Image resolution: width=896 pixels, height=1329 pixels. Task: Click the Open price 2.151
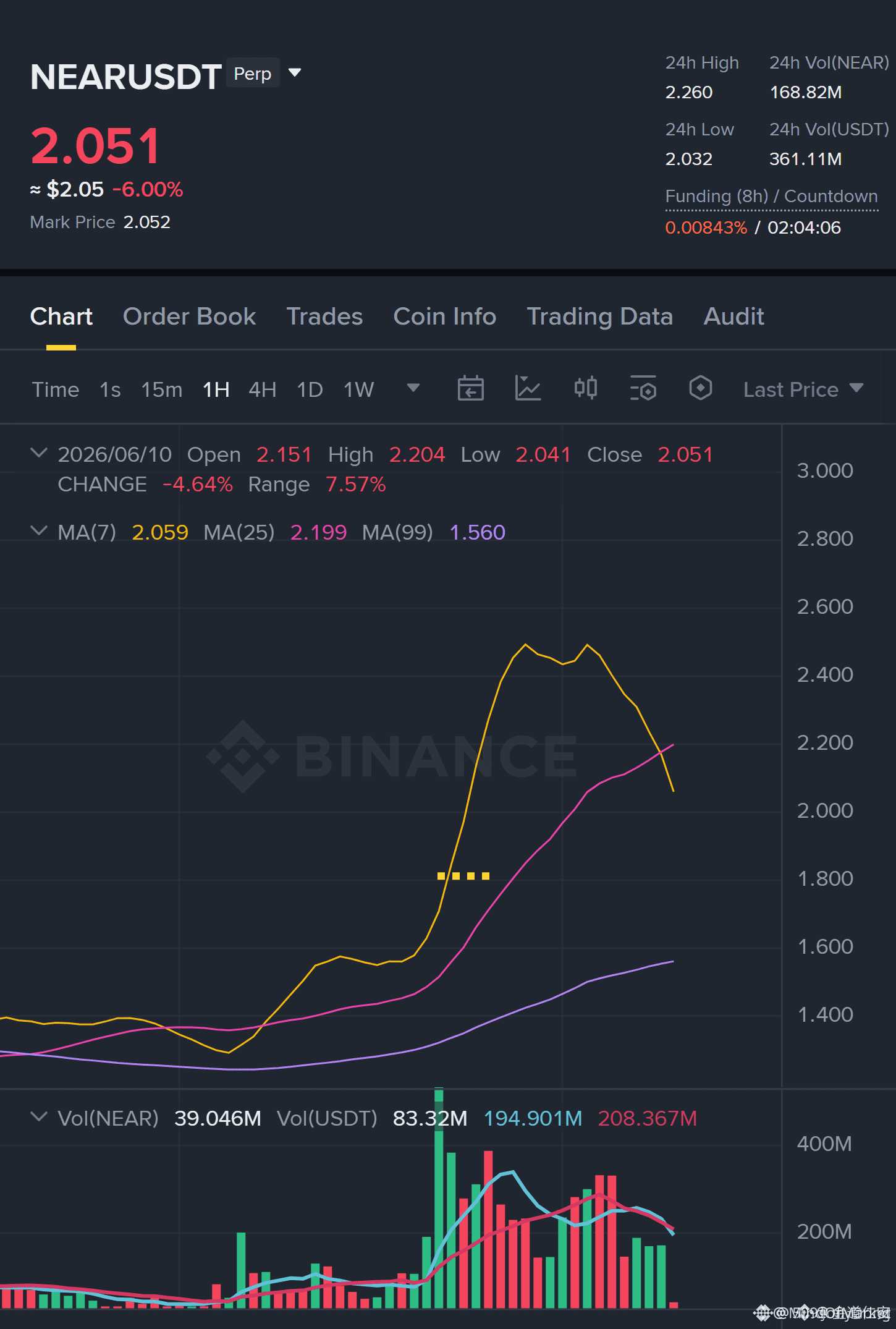pyautogui.click(x=284, y=454)
